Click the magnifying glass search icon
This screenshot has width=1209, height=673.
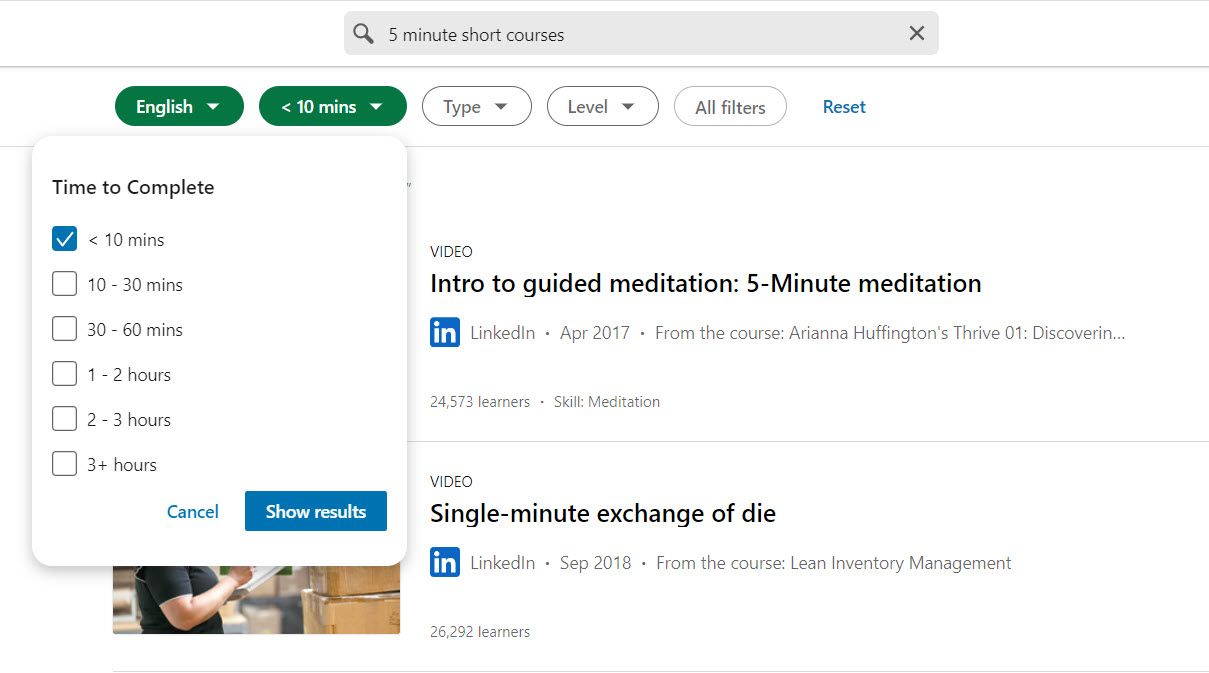click(x=363, y=33)
